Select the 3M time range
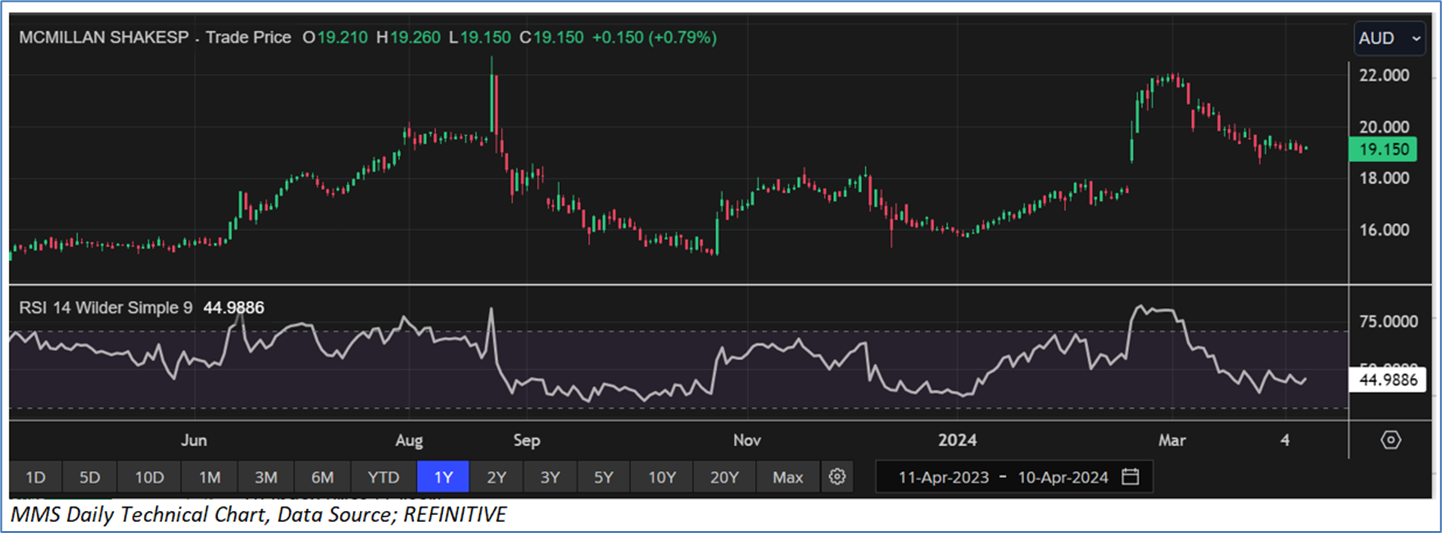Viewport: 1442px width, 533px height. (x=266, y=477)
